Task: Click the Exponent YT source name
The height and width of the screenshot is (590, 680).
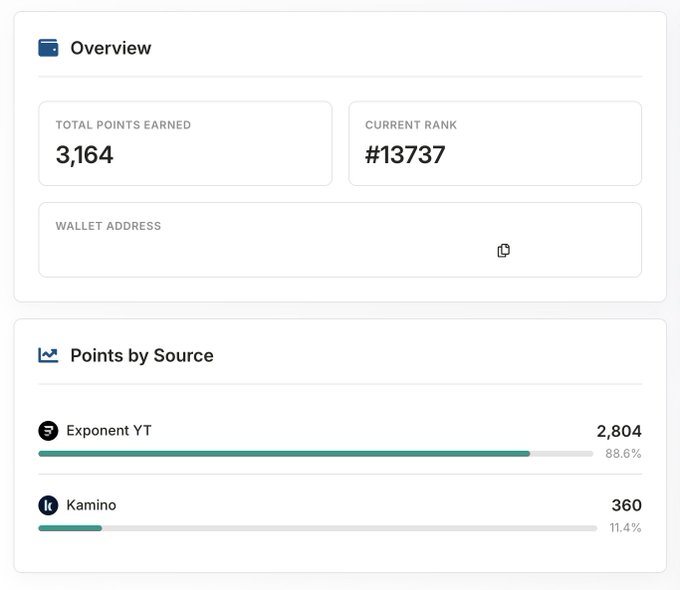Action: 109,430
